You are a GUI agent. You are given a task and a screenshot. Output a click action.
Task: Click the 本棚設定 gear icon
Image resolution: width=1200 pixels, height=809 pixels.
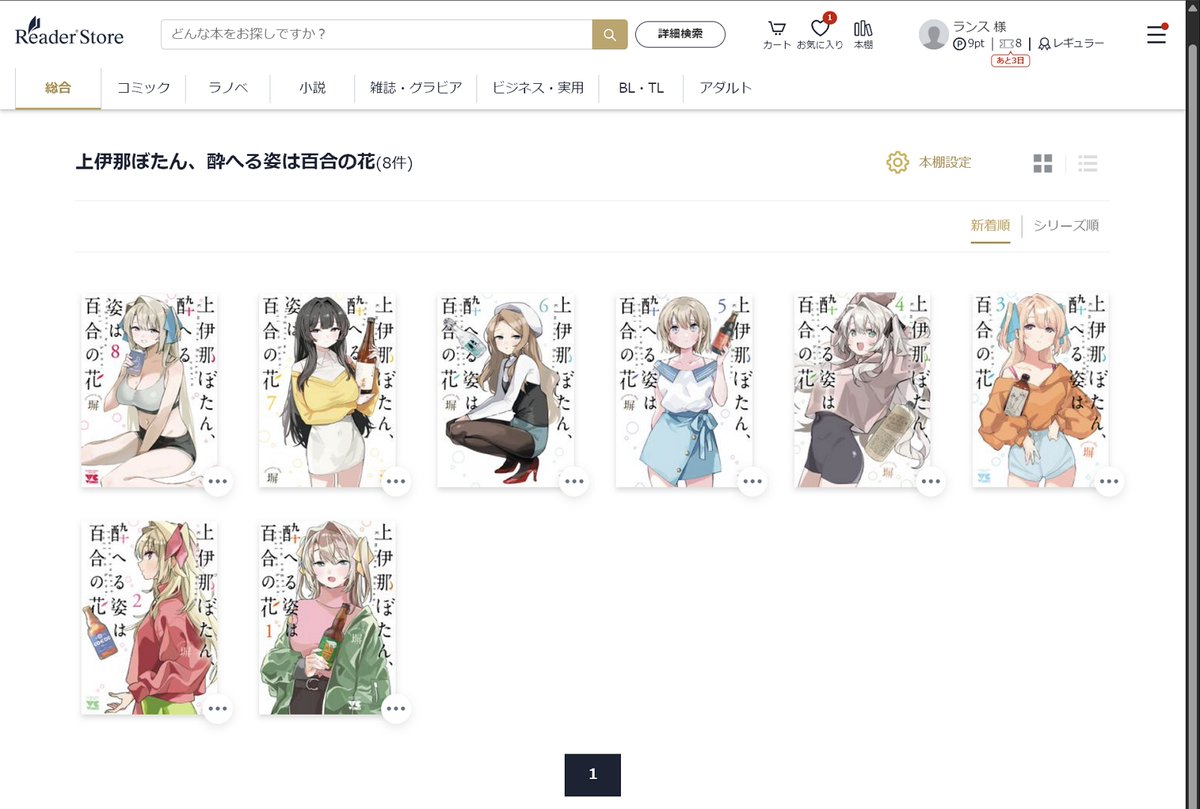[898, 162]
